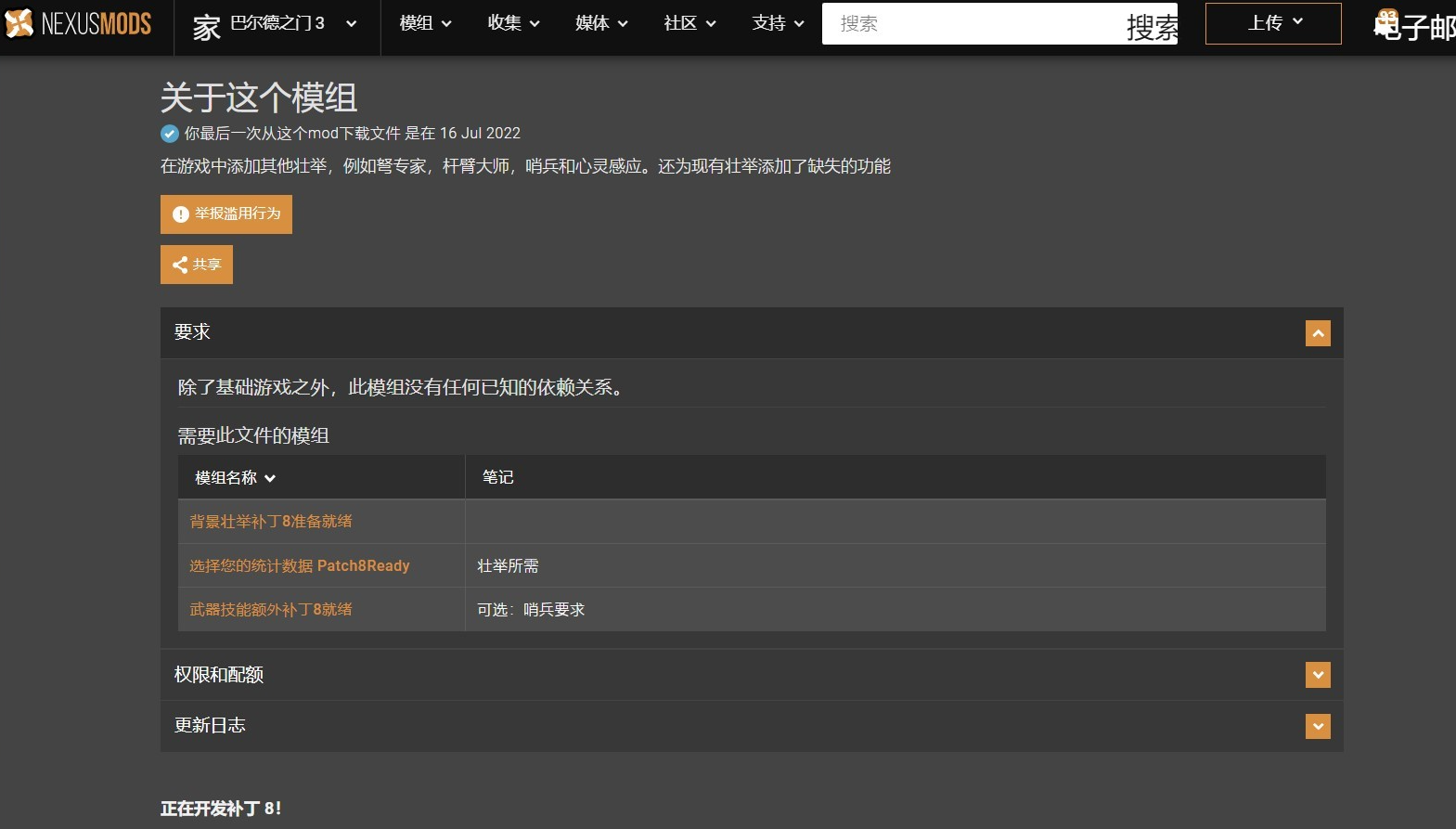The width and height of the screenshot is (1456, 829).
Task: Click the Nexus Mods logo icon
Action: 19,23
